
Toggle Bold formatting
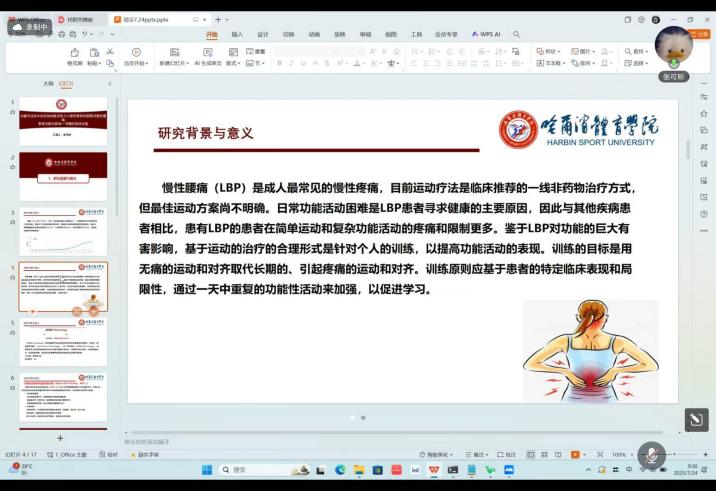pos(279,63)
